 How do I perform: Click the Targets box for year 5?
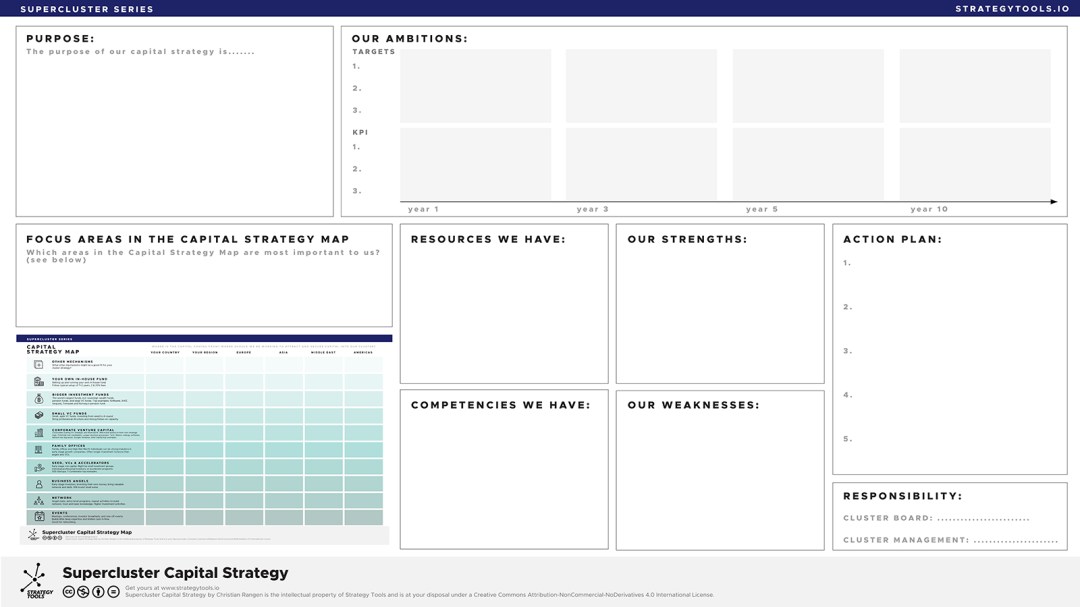[808, 85]
